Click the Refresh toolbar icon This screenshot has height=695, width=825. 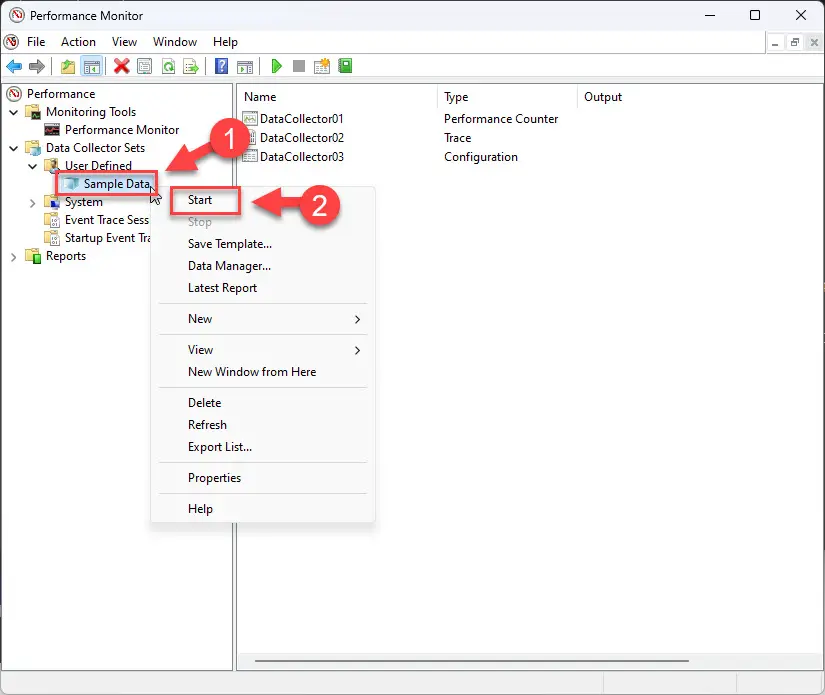(x=168, y=66)
